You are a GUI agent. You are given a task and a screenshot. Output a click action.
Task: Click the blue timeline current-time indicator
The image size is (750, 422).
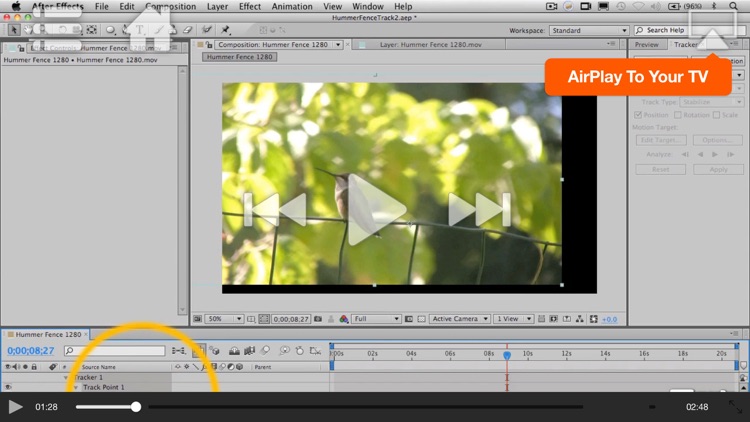(x=507, y=355)
